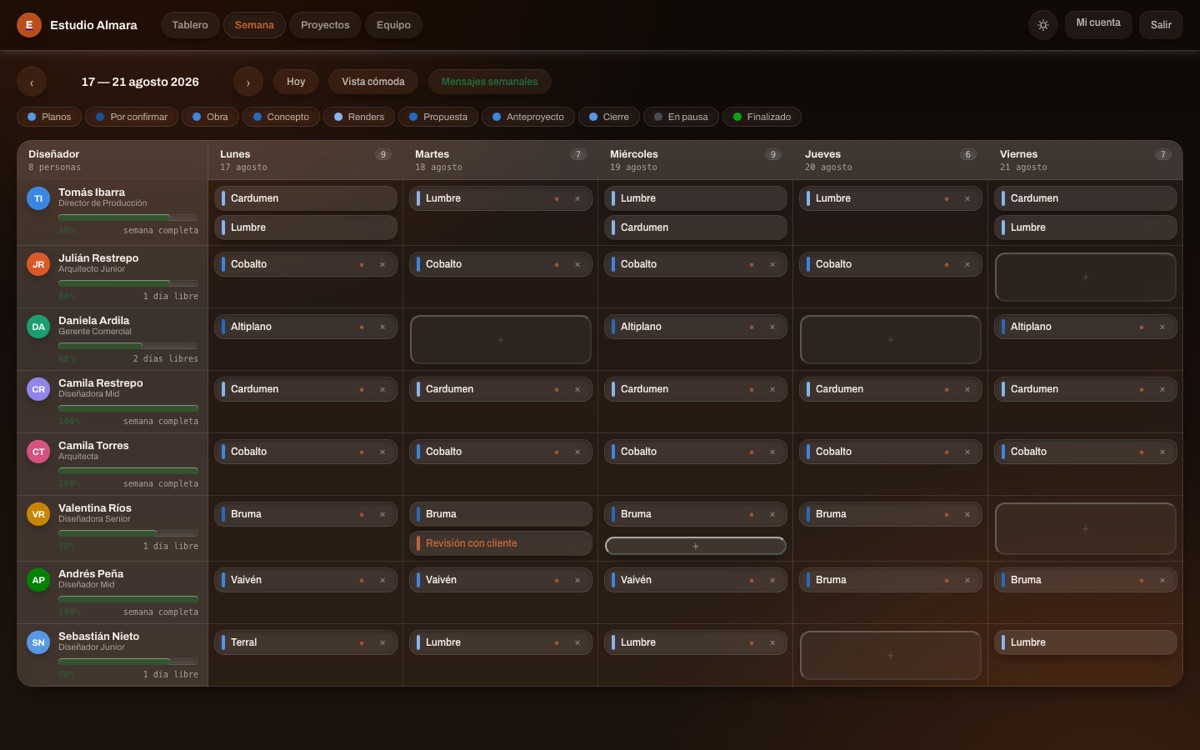Remove Cobalto from Julián Restrepo's Lunes
This screenshot has width=1200, height=750.
[382, 265]
